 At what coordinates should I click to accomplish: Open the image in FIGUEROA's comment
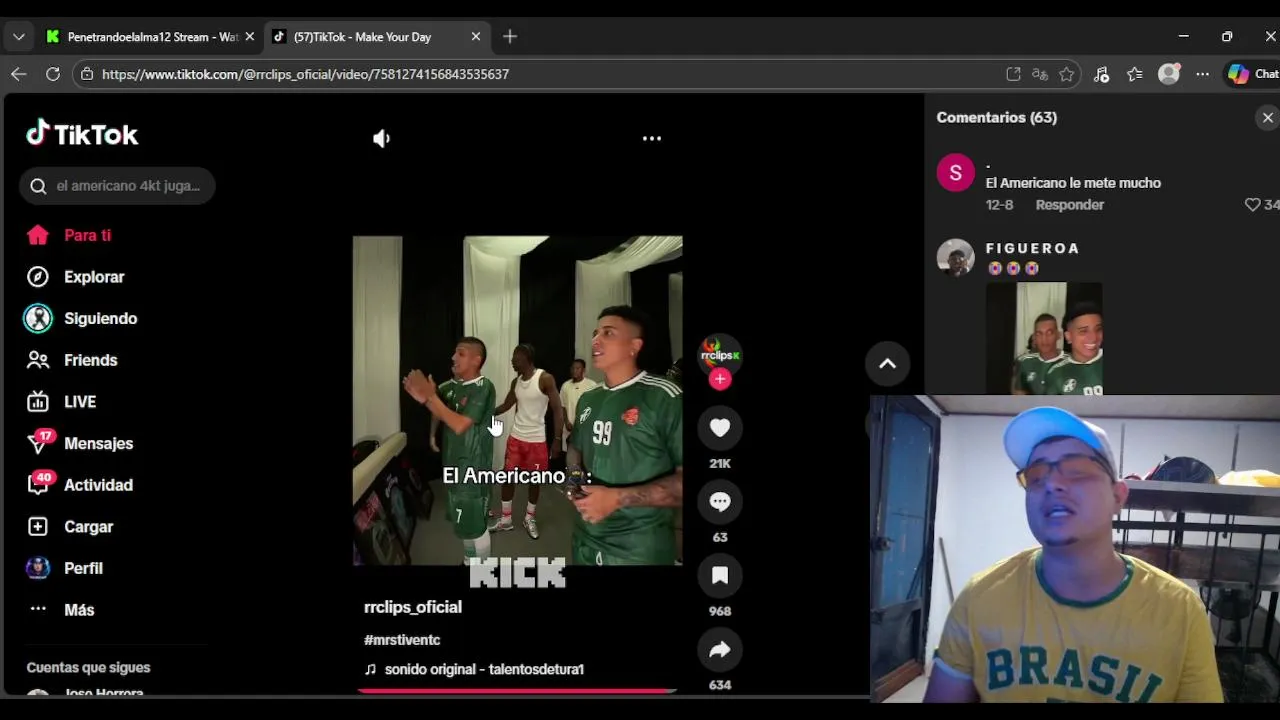pyautogui.click(x=1044, y=338)
